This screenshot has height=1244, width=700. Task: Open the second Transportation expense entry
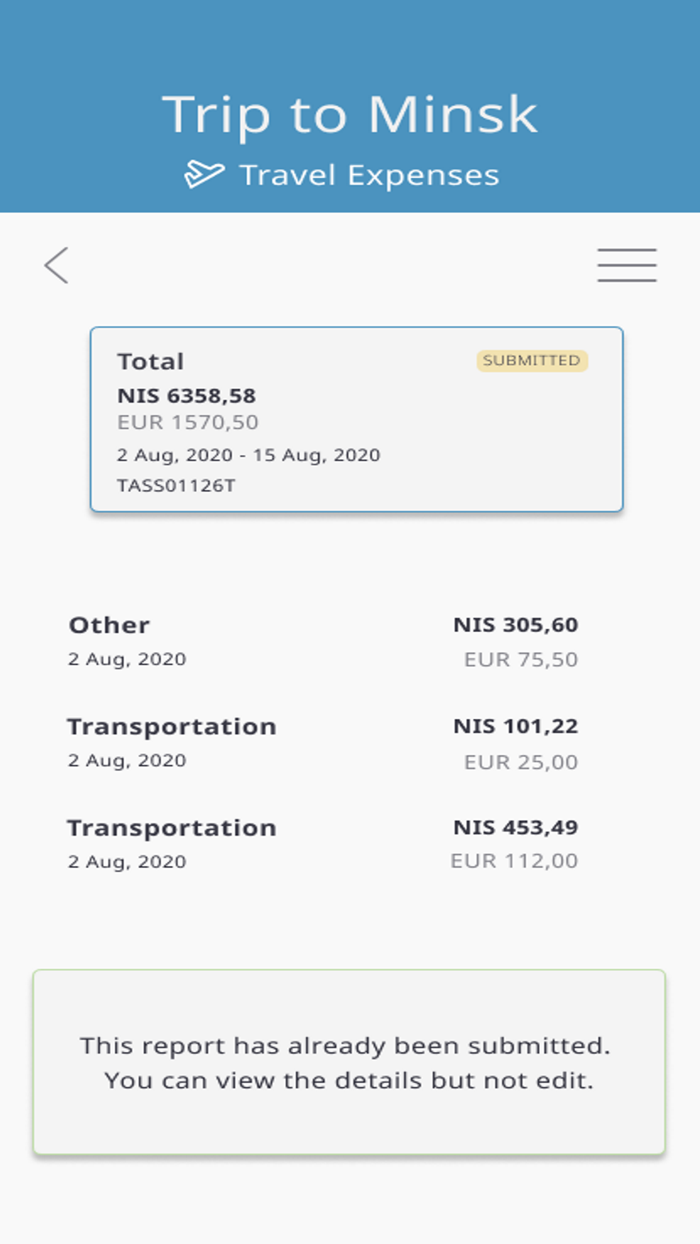tap(172, 828)
